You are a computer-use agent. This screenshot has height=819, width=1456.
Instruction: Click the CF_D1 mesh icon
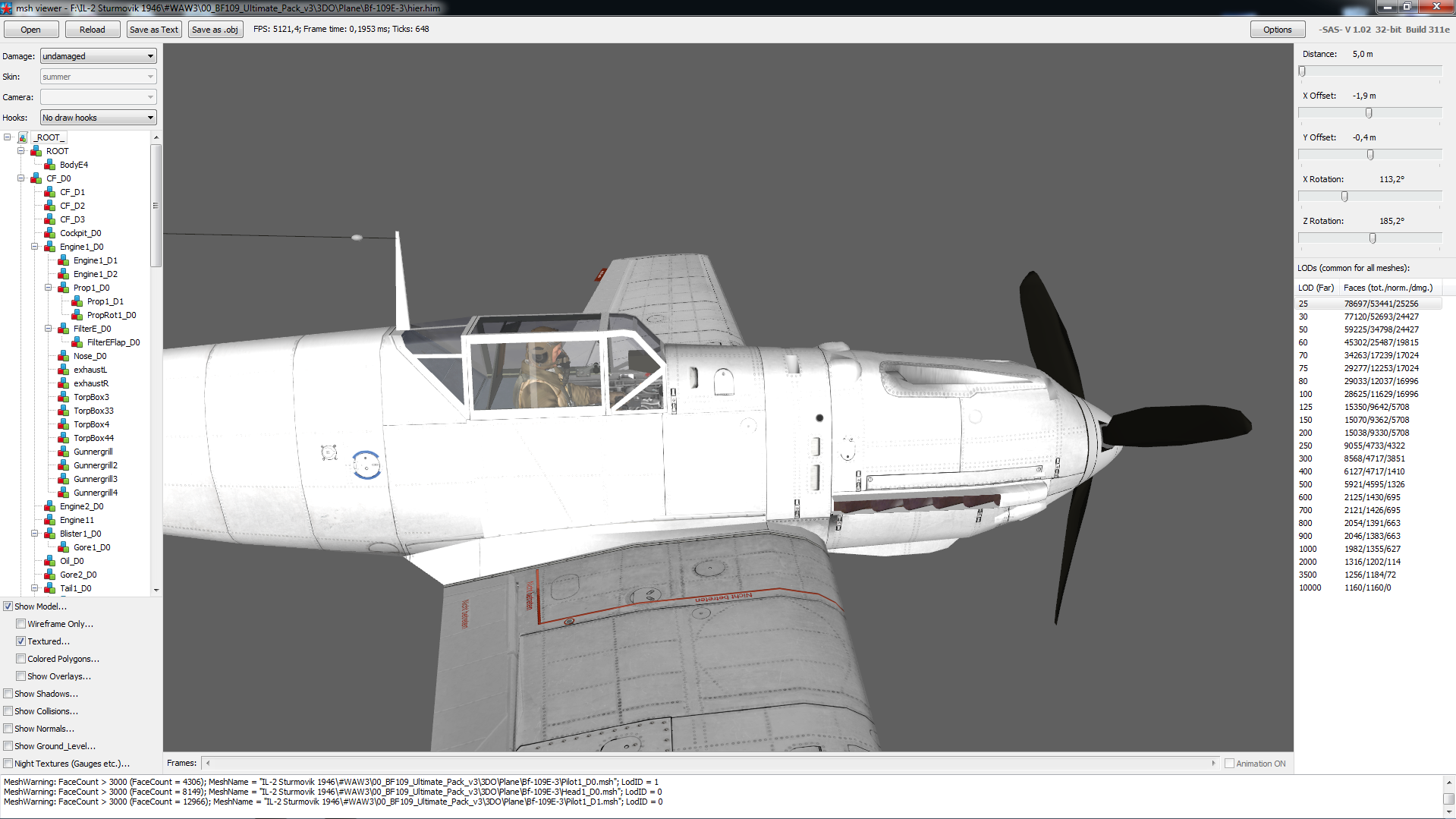49,192
